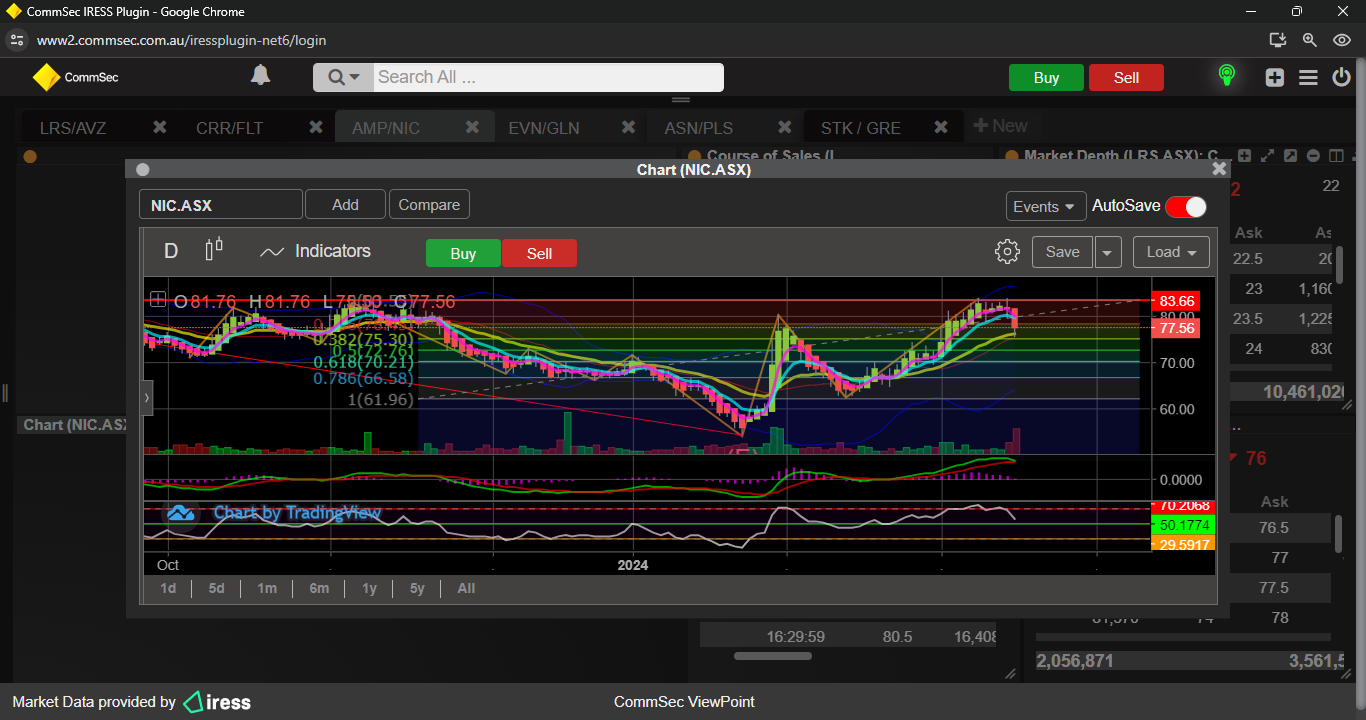
Task: Click the Compare button
Action: click(x=429, y=204)
